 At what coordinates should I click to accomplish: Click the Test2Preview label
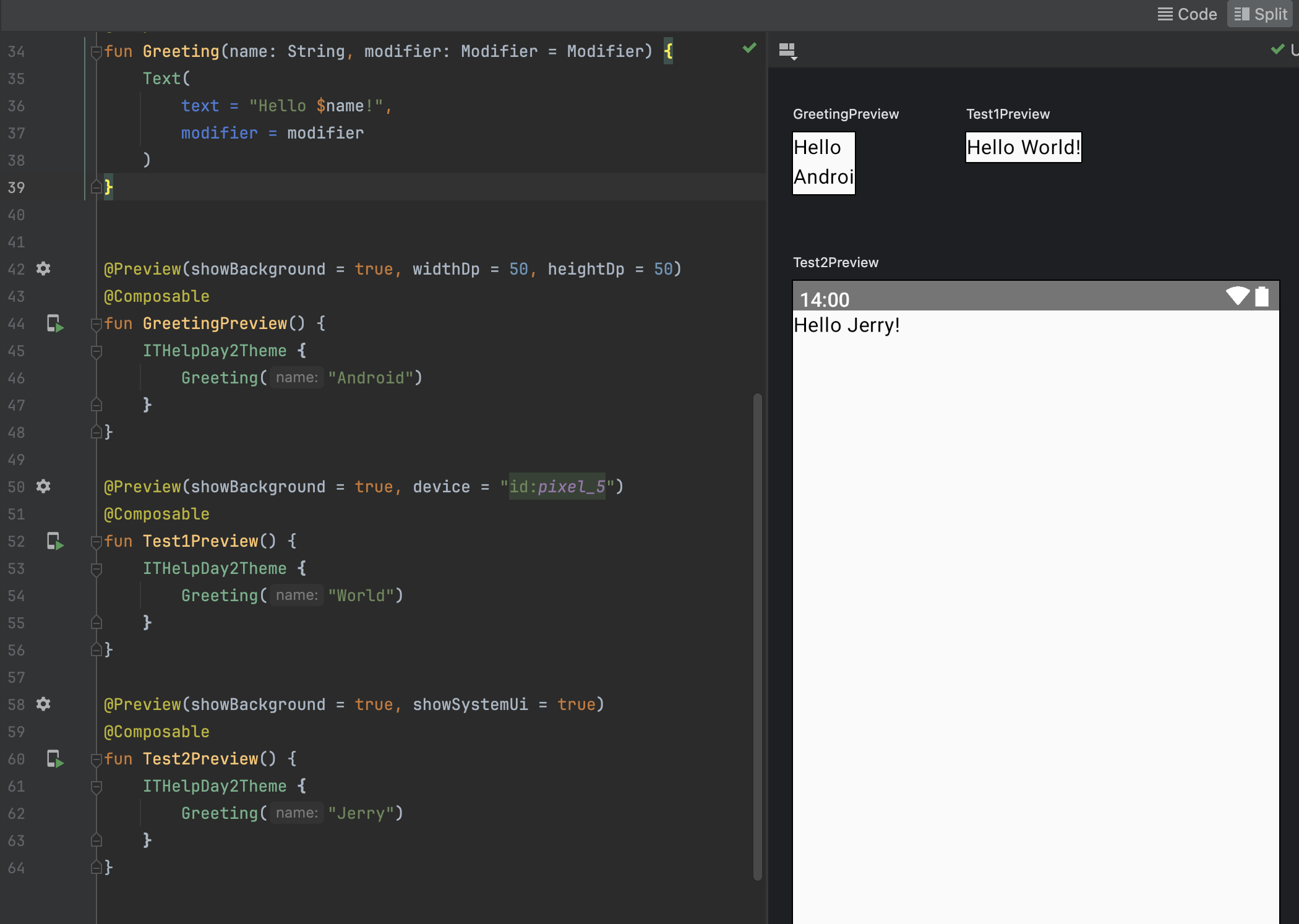point(836,262)
